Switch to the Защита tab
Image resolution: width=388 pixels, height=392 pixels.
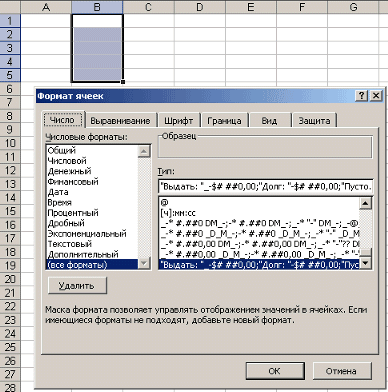[314, 121]
